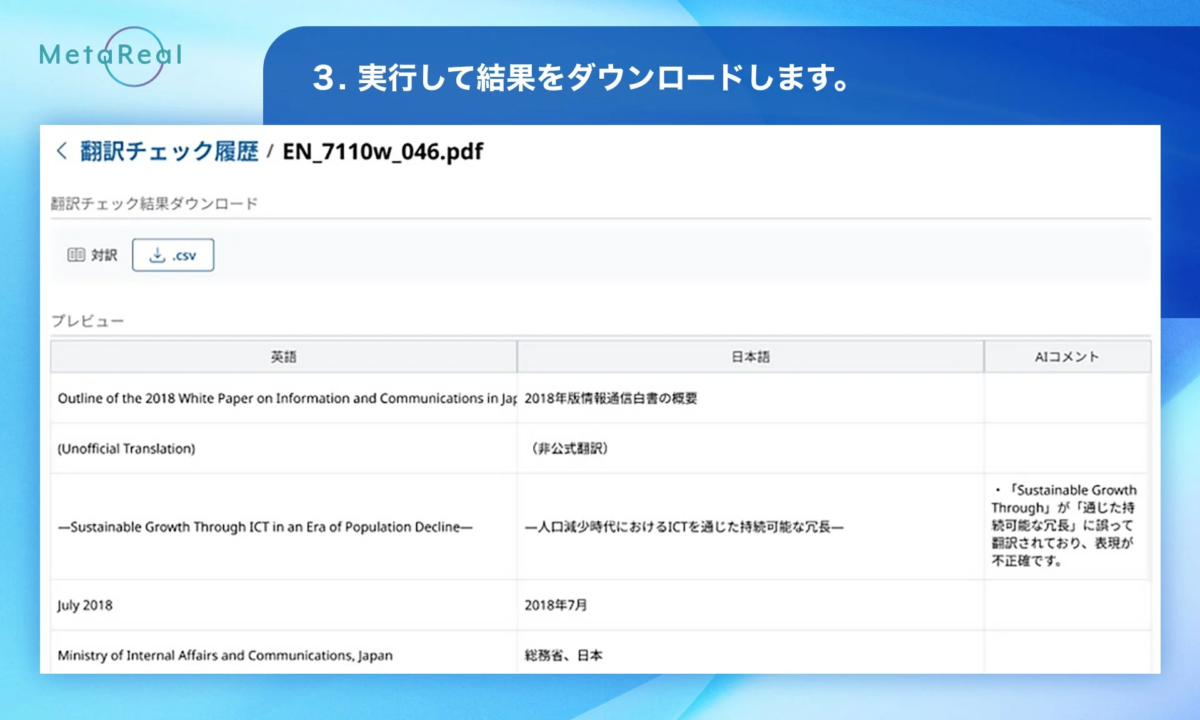Sort by the 英語 column header
This screenshot has height=720, width=1200.
click(x=283, y=356)
